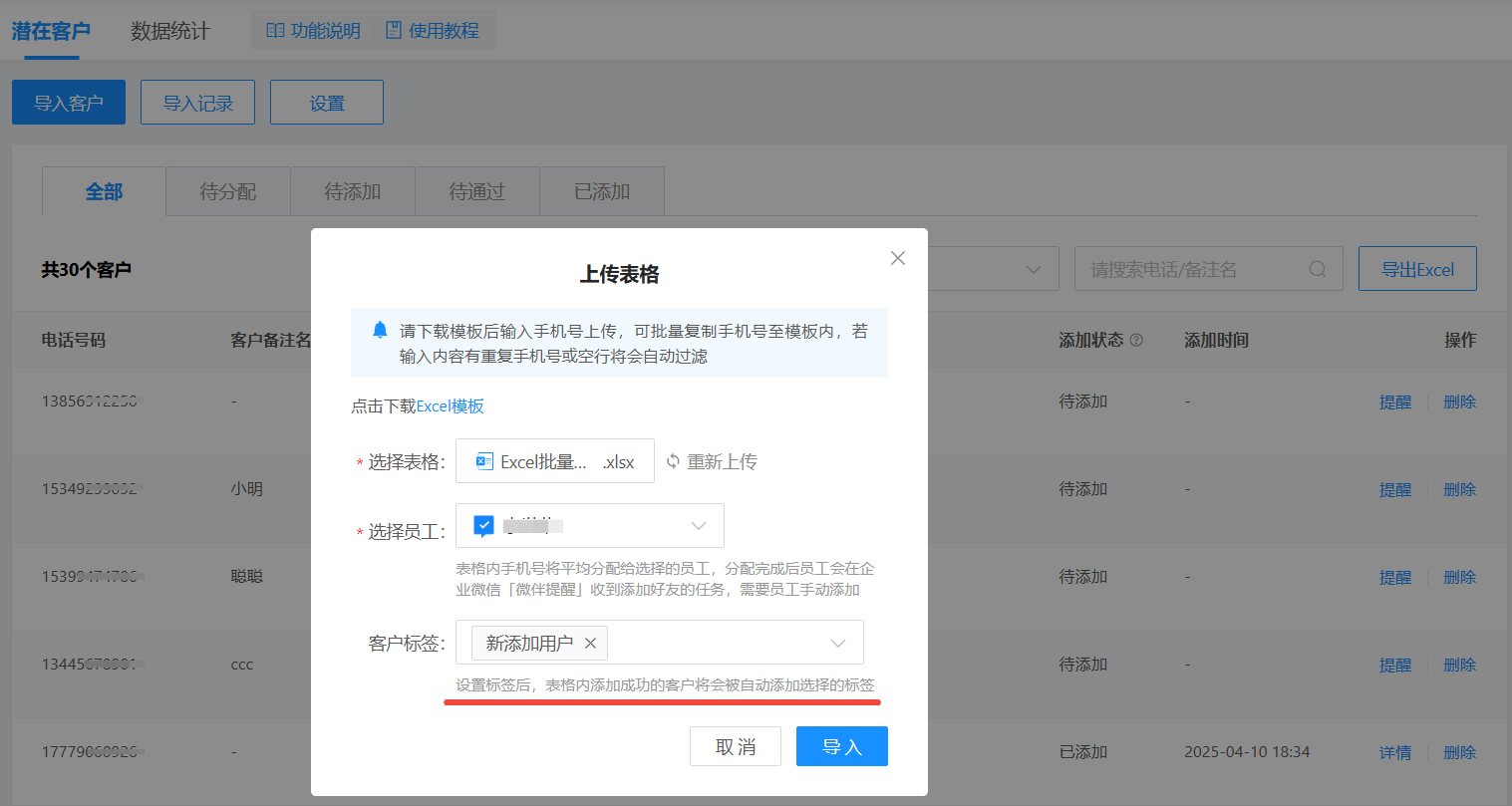Select the 待通过 tab

point(477,191)
